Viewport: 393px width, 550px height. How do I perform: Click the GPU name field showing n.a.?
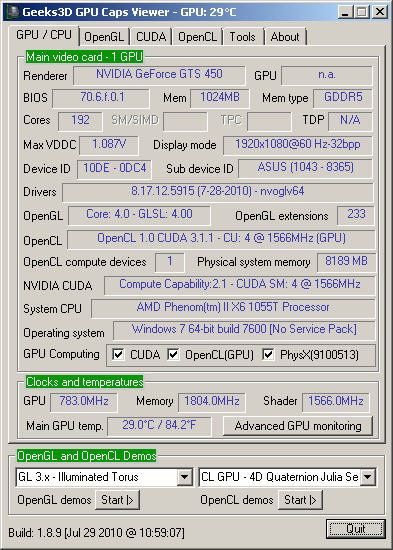[x=327, y=75]
